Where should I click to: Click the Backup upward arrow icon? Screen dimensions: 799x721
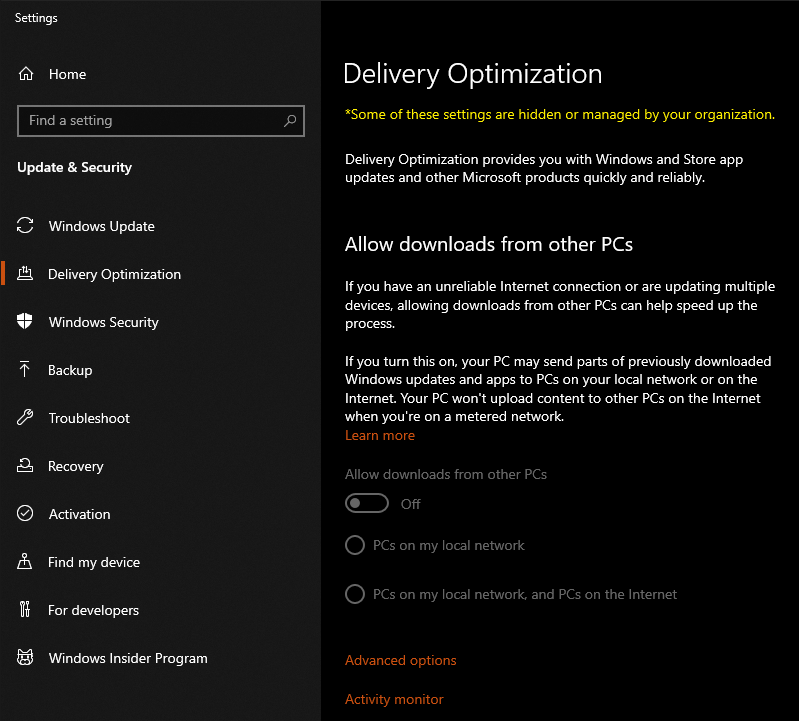24,369
